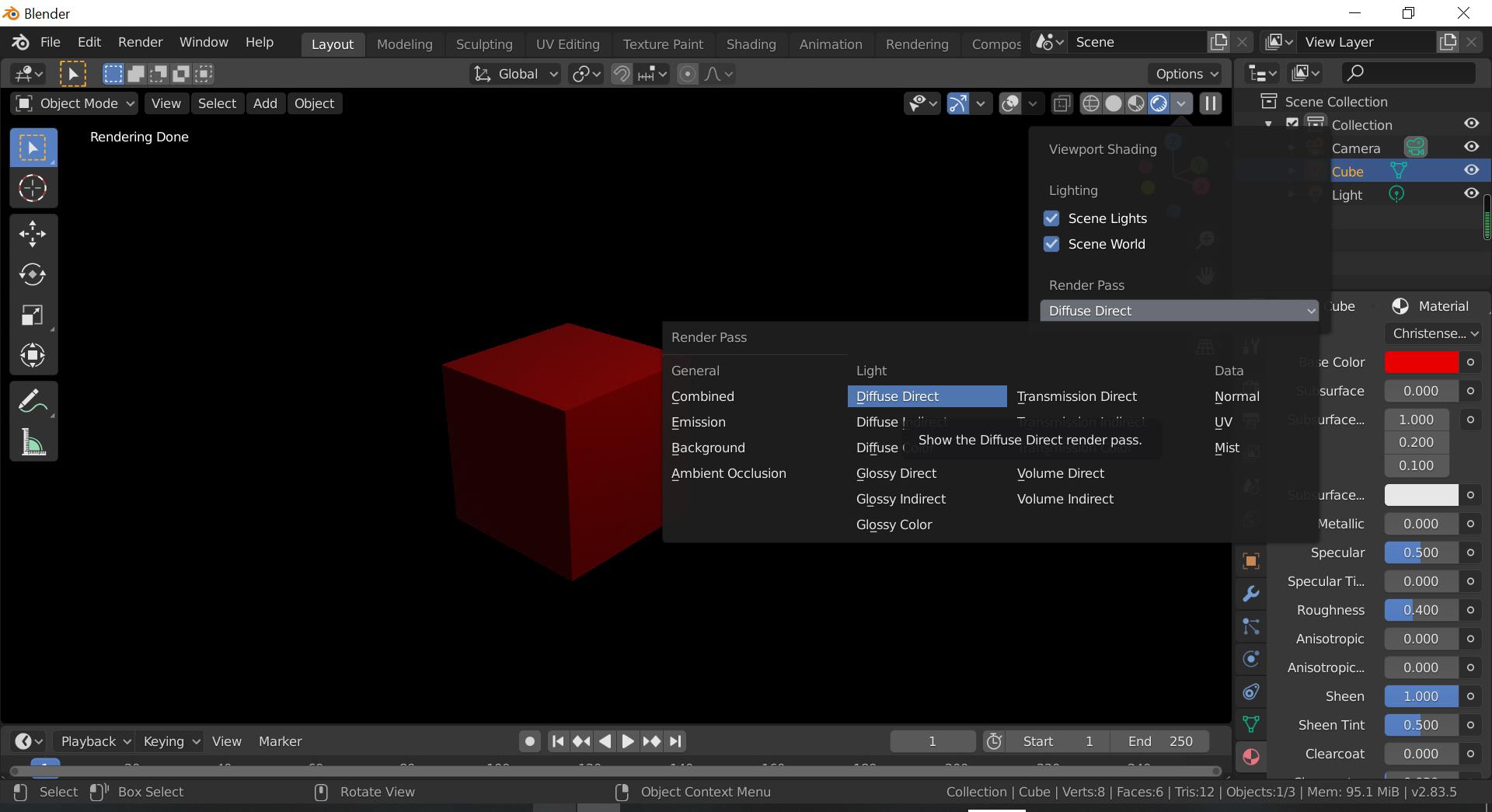Choose the Measure tool
1492x812 pixels.
point(33,442)
